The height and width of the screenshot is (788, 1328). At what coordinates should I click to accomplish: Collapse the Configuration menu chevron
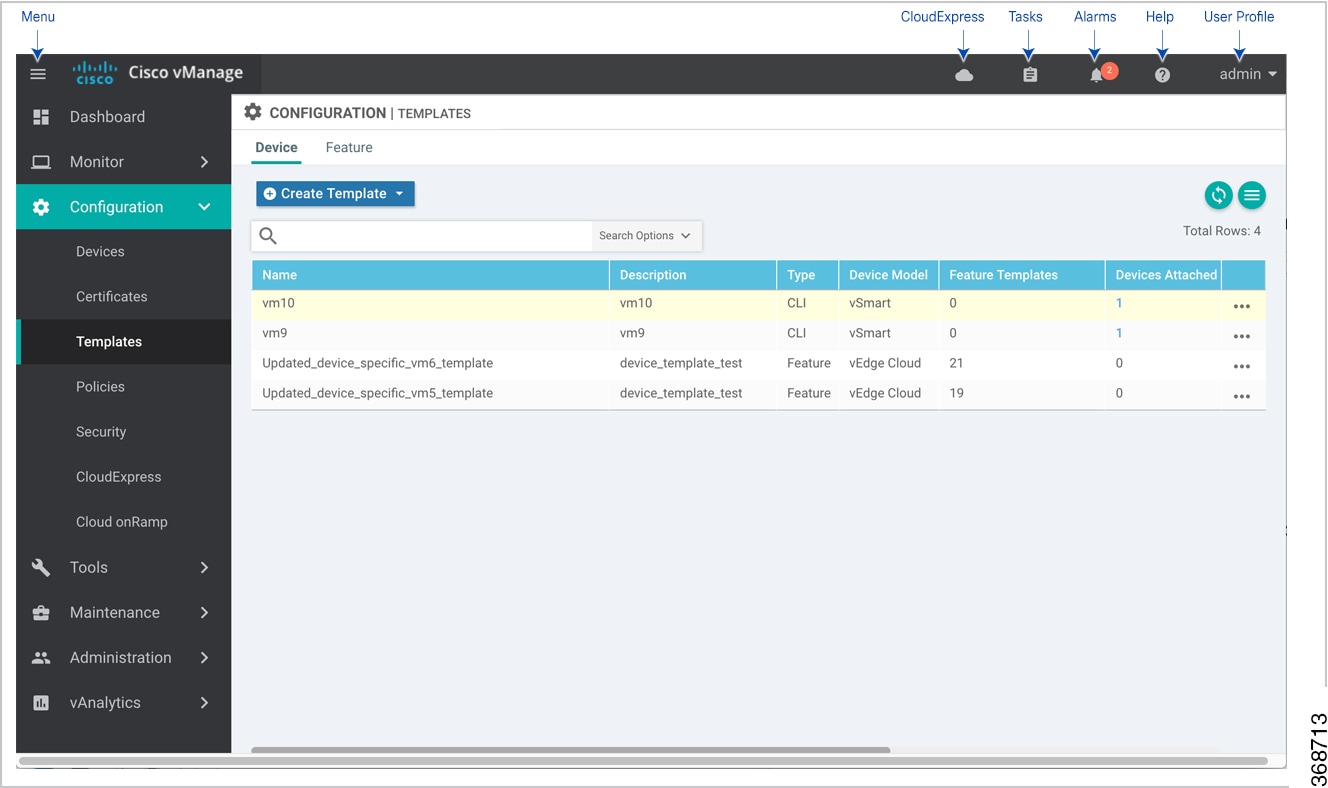204,207
